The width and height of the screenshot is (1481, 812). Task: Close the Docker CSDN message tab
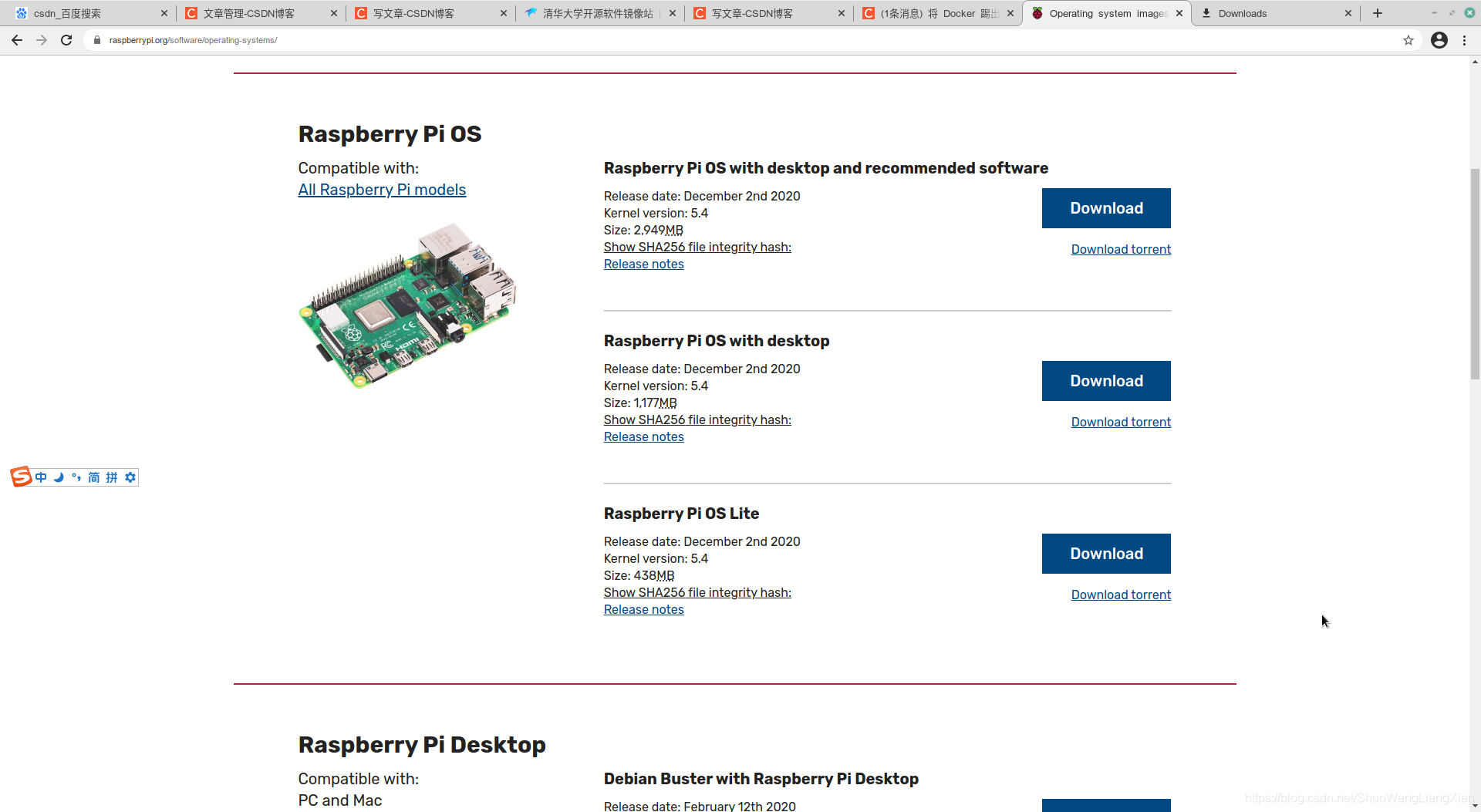click(x=1010, y=13)
